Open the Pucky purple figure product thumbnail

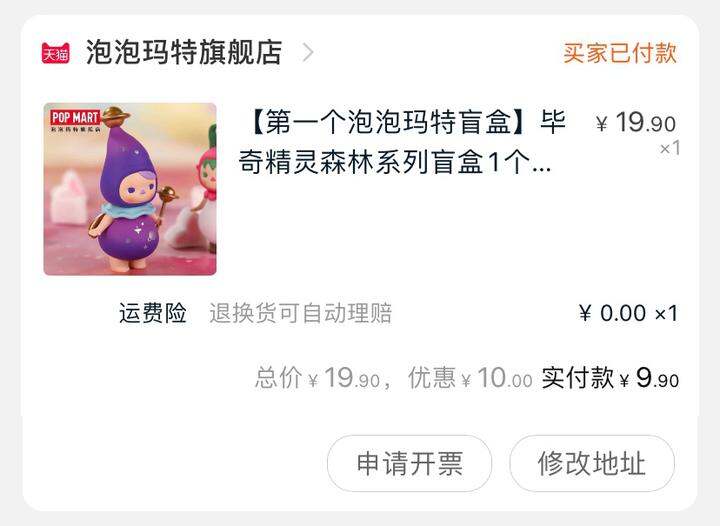click(130, 189)
